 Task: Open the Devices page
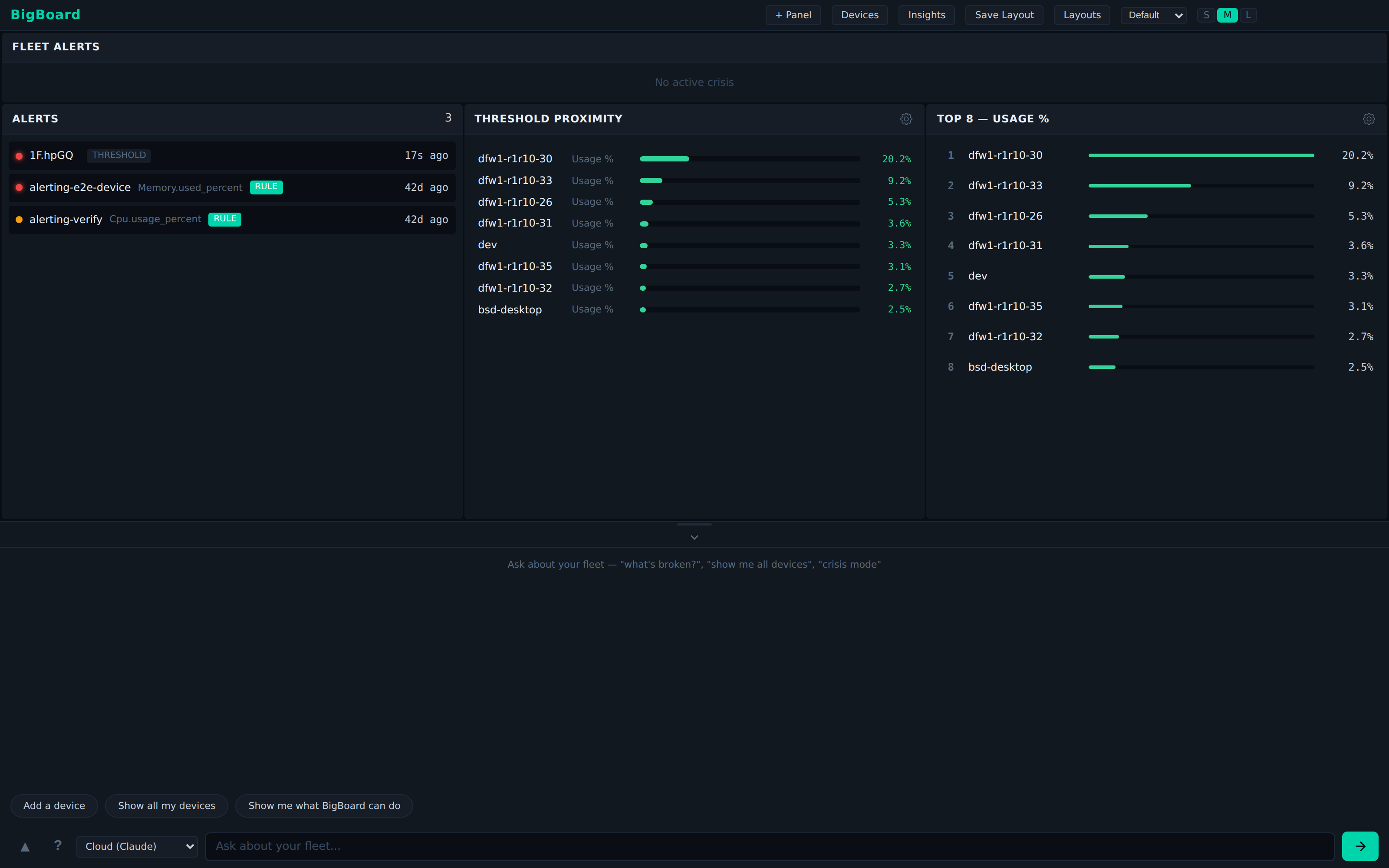click(x=859, y=15)
